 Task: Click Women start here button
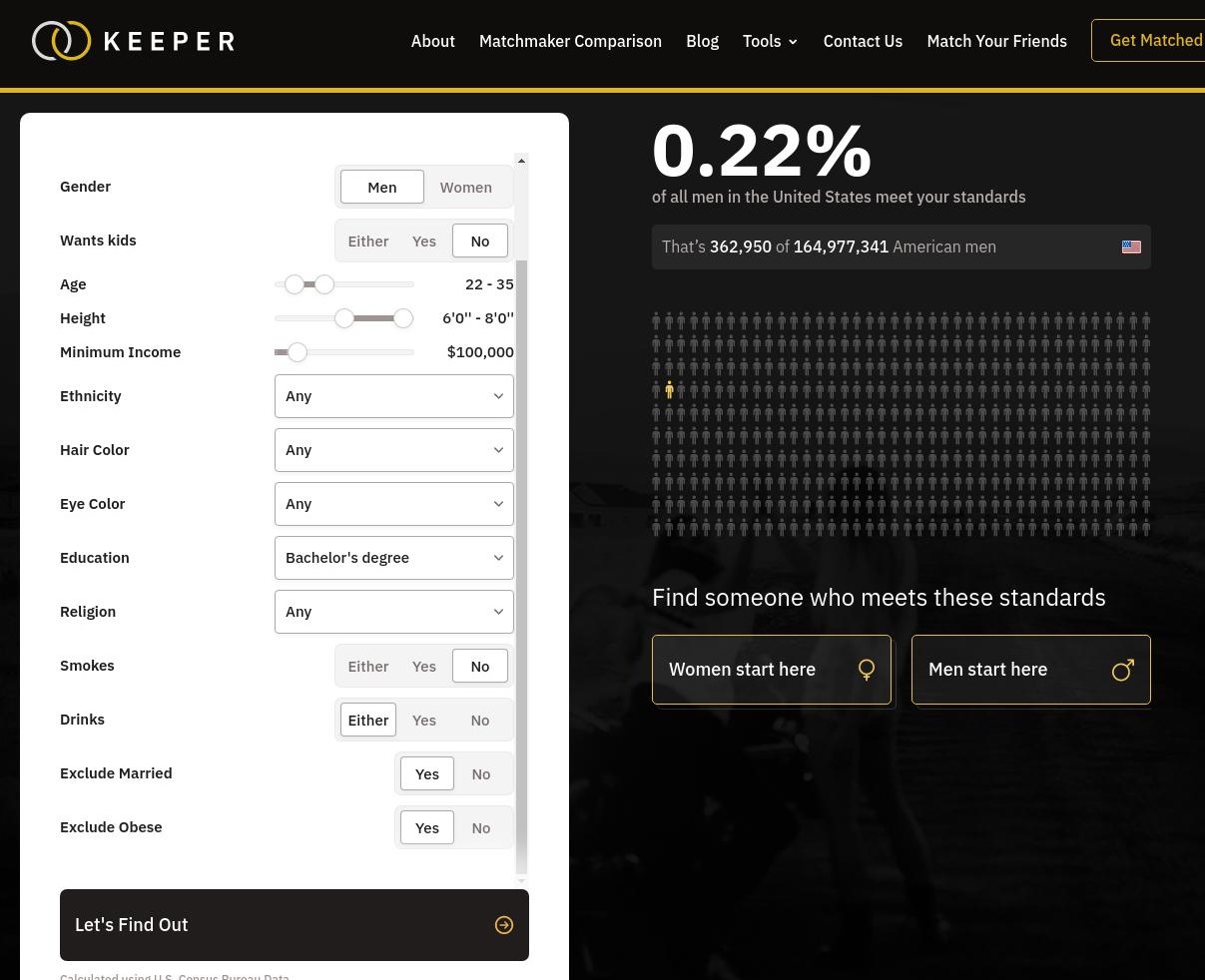click(772, 670)
